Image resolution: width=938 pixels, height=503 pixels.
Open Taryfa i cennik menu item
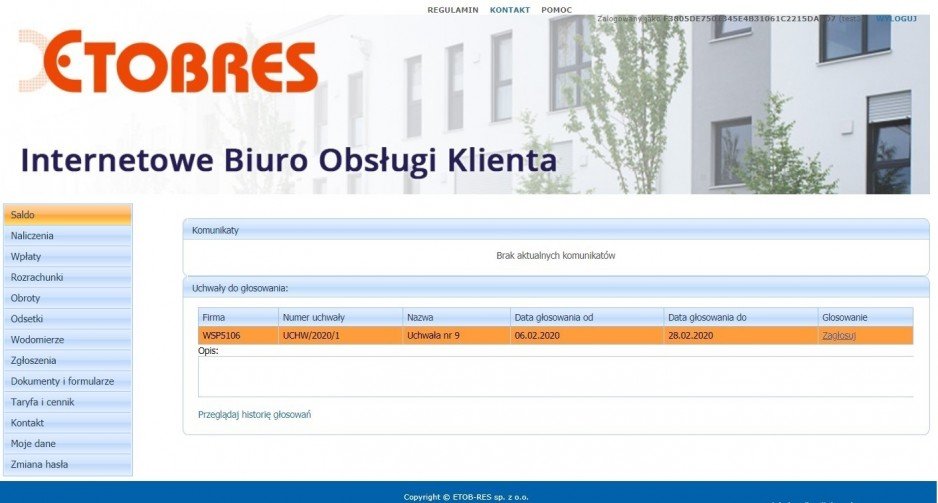coord(68,402)
